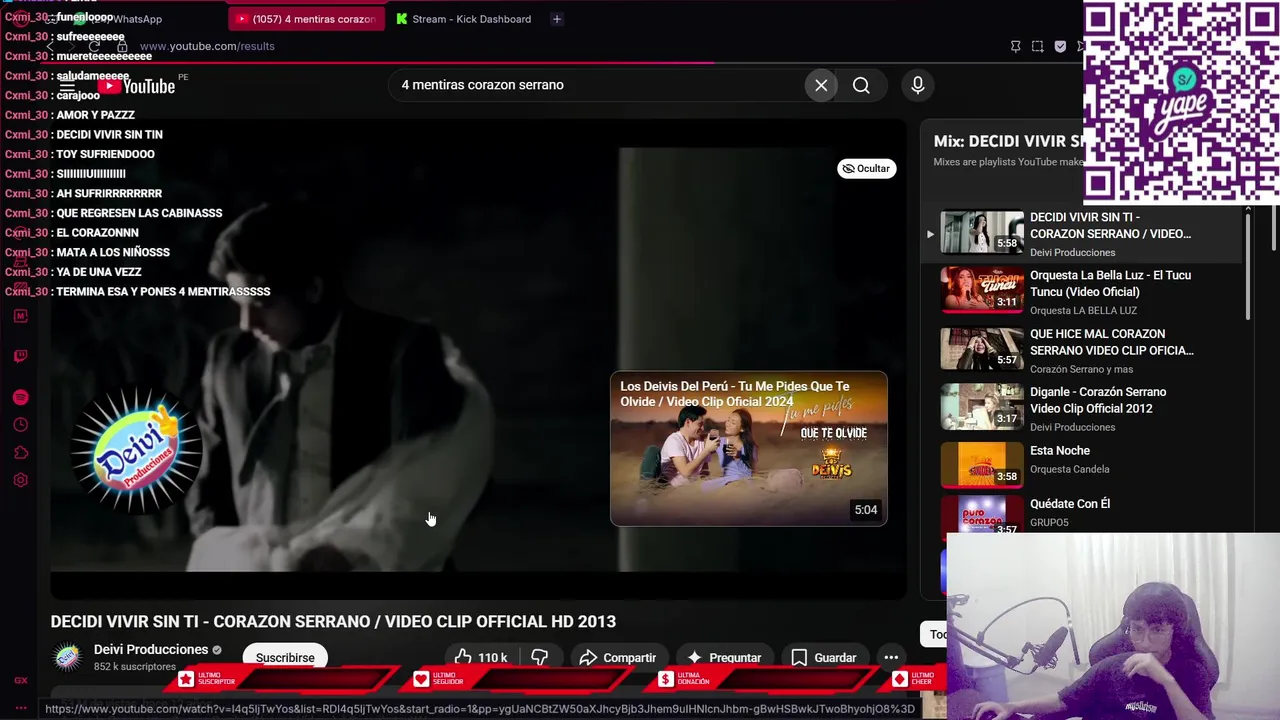Click the Mix: DECIDI VIVIR playlist heading
This screenshot has height=720, width=1280.
[1008, 141]
